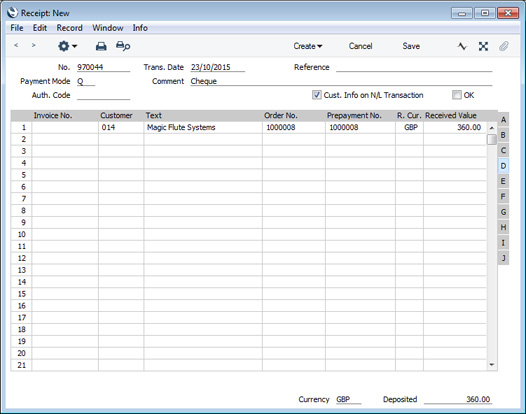Click the expand arrows icon
526x414 pixels.
pyautogui.click(x=483, y=46)
